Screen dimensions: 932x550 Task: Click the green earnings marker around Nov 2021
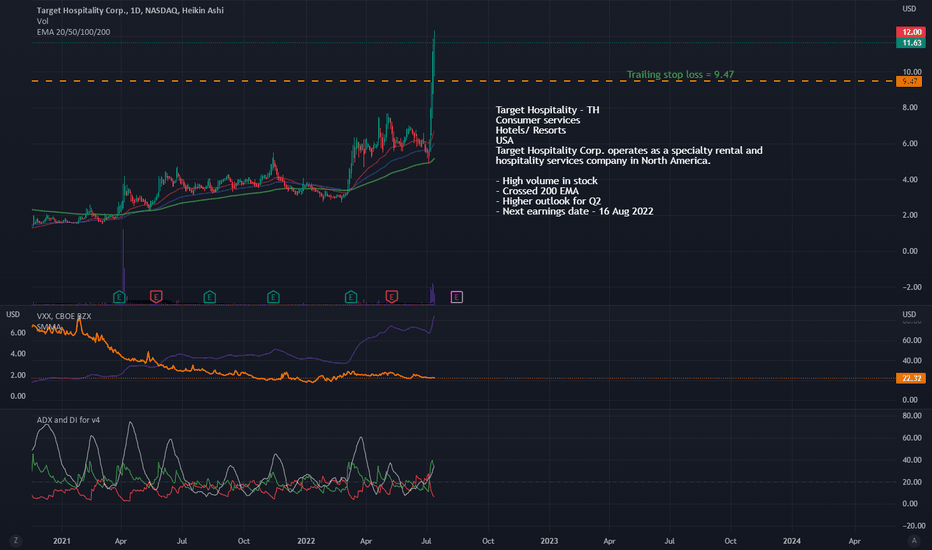pos(273,297)
